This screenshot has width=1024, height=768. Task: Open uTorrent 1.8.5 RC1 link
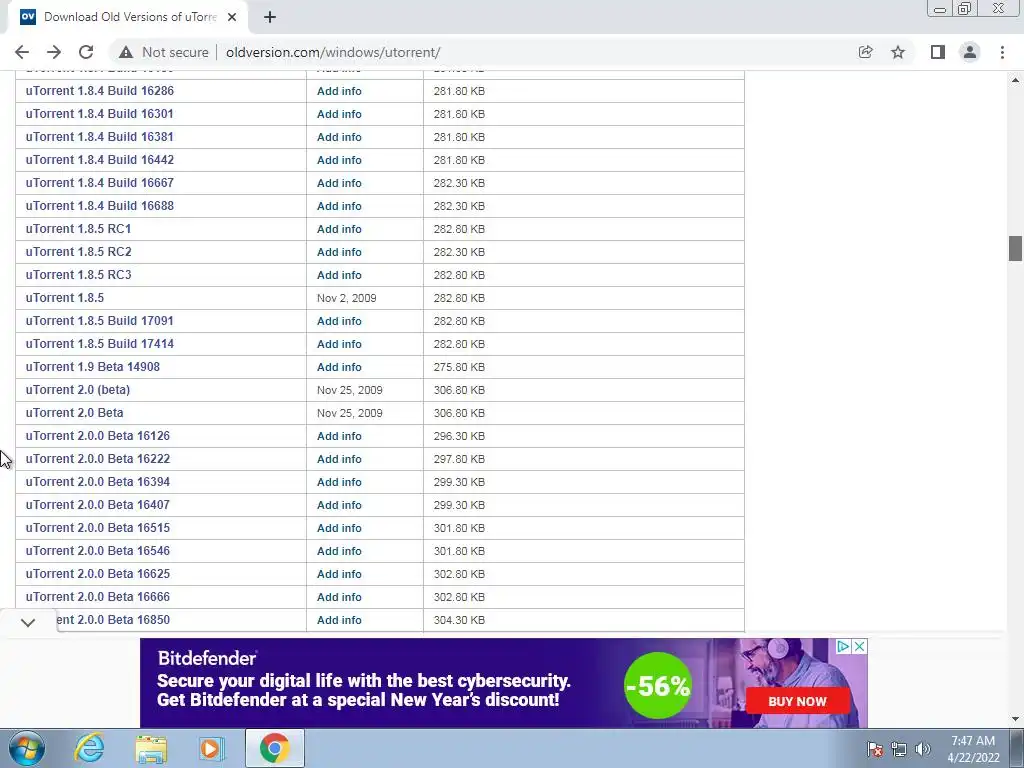tap(78, 229)
